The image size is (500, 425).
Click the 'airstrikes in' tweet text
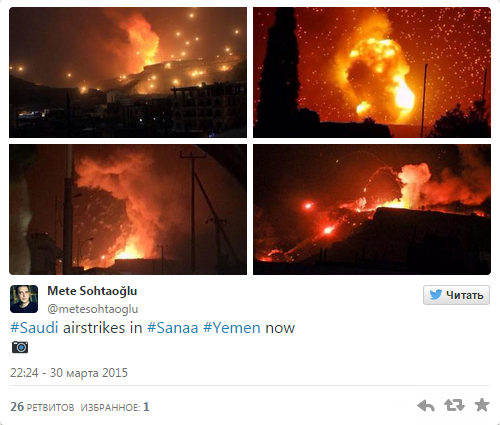(x=103, y=328)
